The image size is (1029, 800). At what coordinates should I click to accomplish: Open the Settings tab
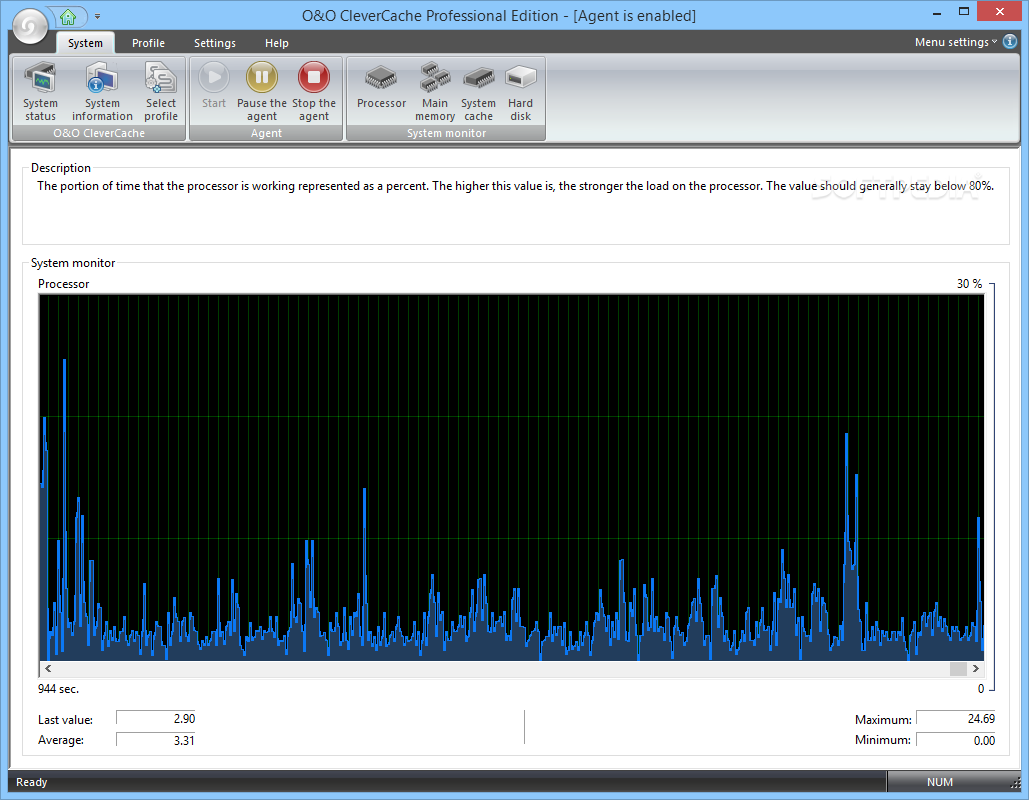point(215,43)
